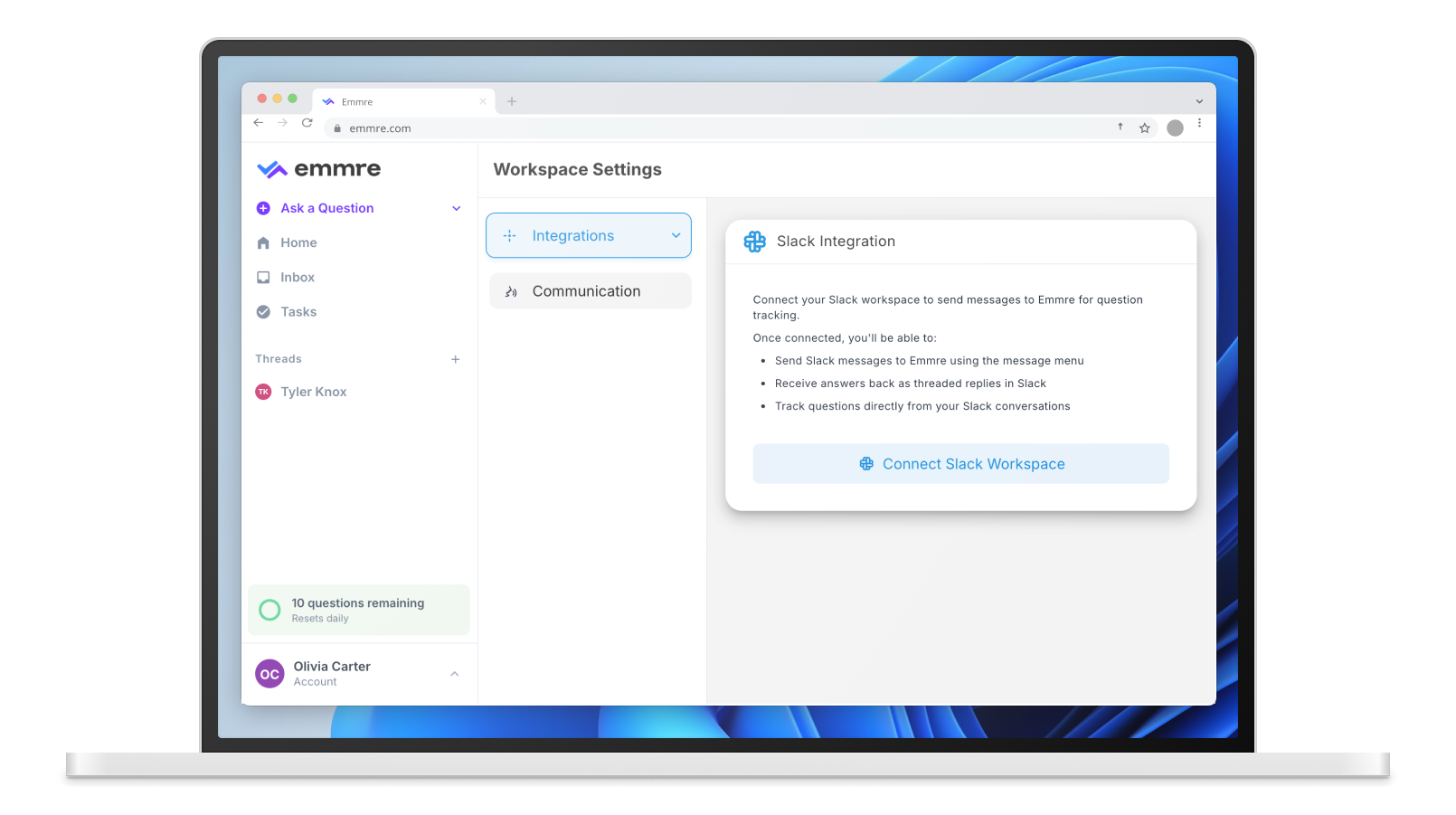Click the Integrations chevron arrow
1456x815 pixels.
click(x=676, y=235)
